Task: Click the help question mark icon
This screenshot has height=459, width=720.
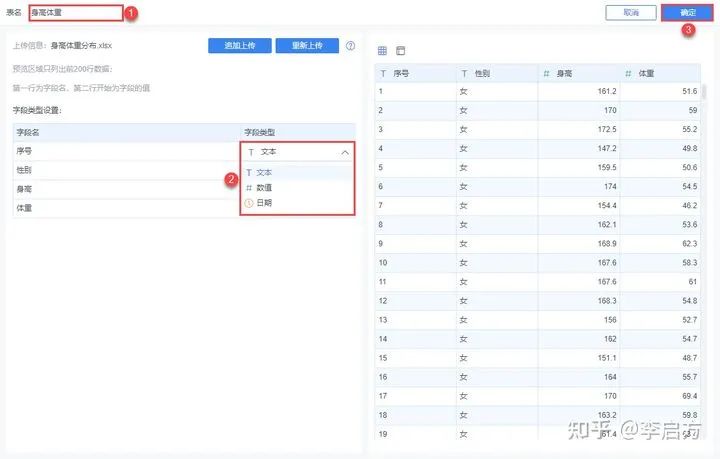Action: (350, 46)
